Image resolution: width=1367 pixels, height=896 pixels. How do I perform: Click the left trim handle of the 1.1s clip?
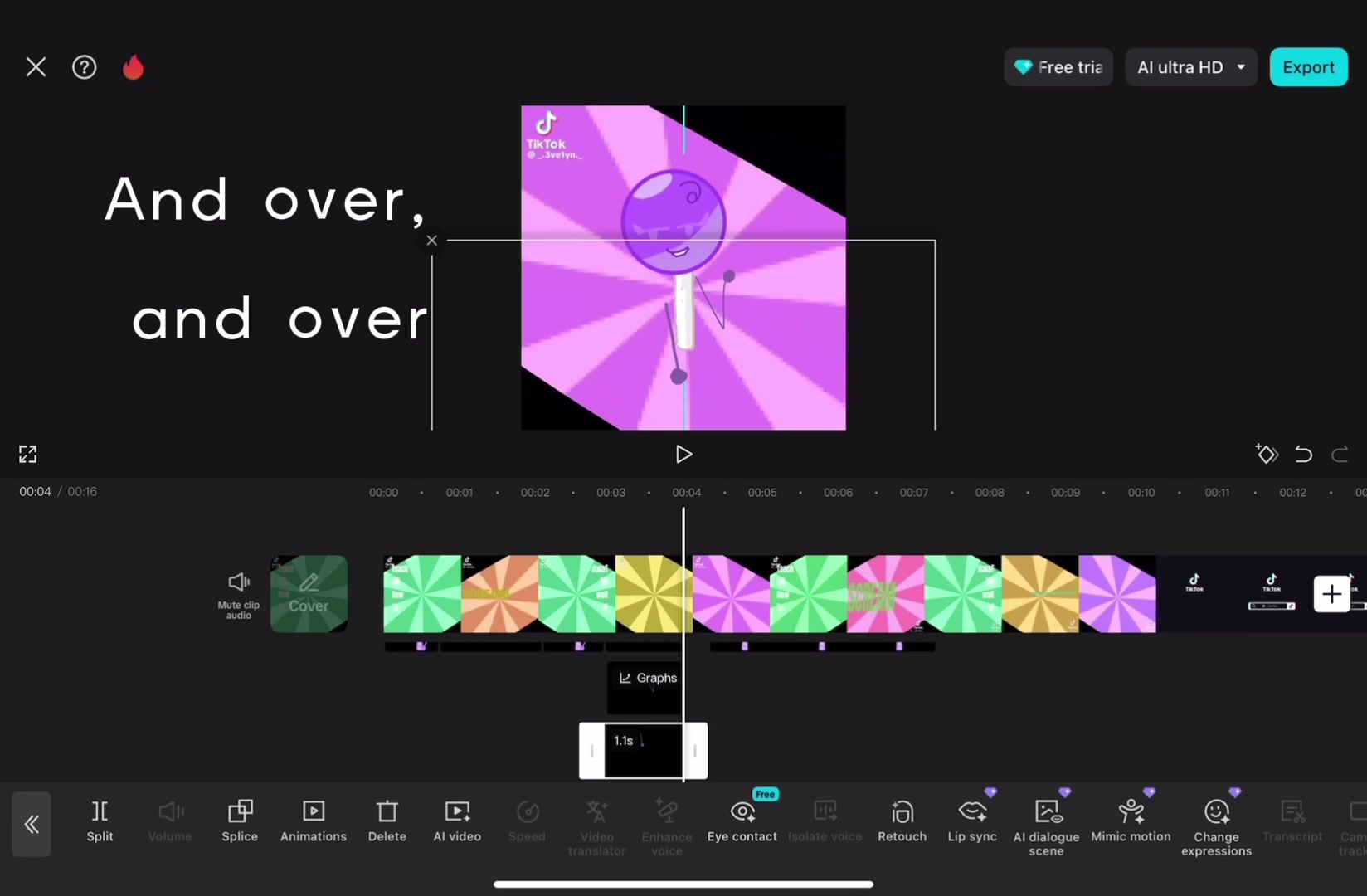591,751
